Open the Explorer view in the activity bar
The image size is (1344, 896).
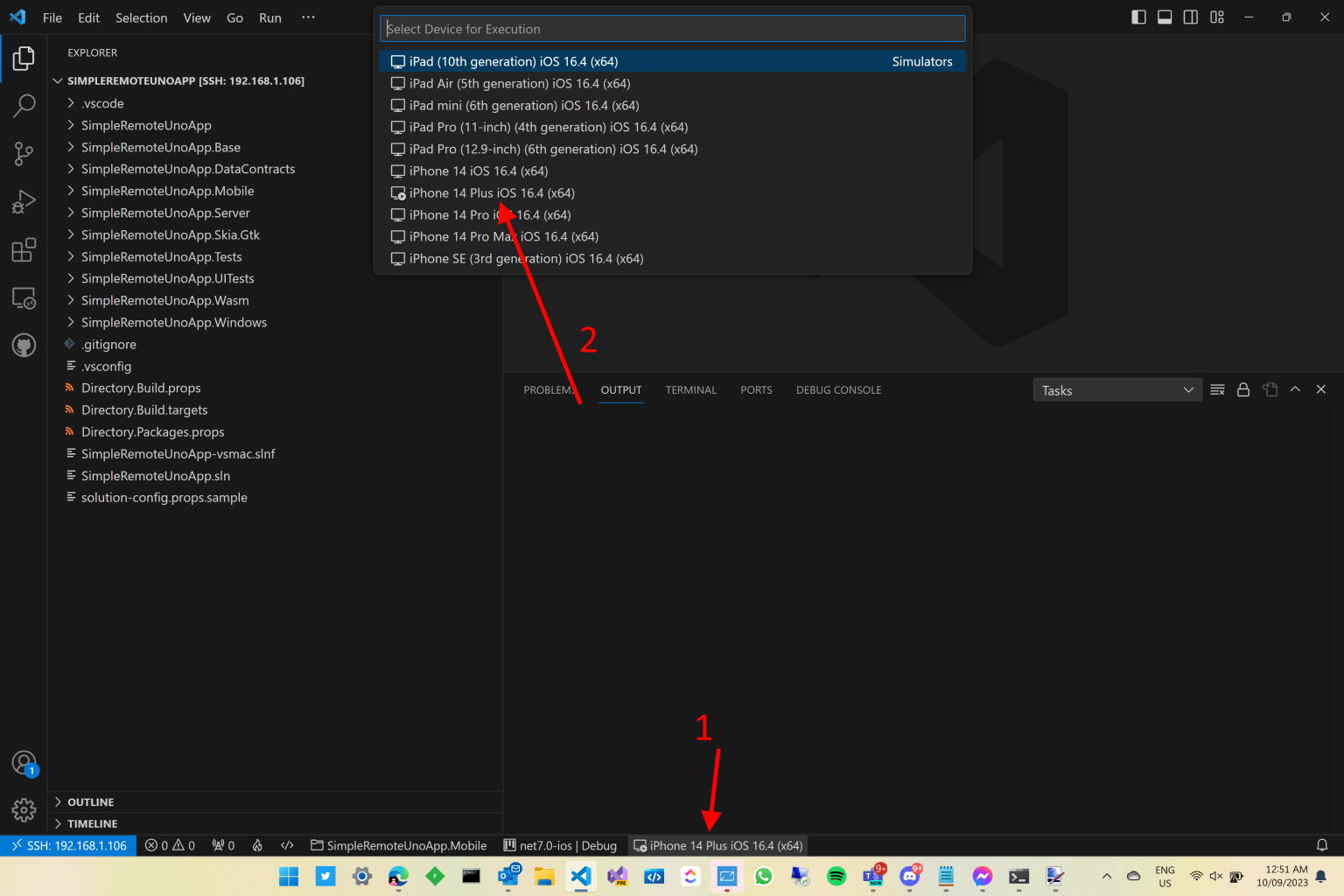23,58
